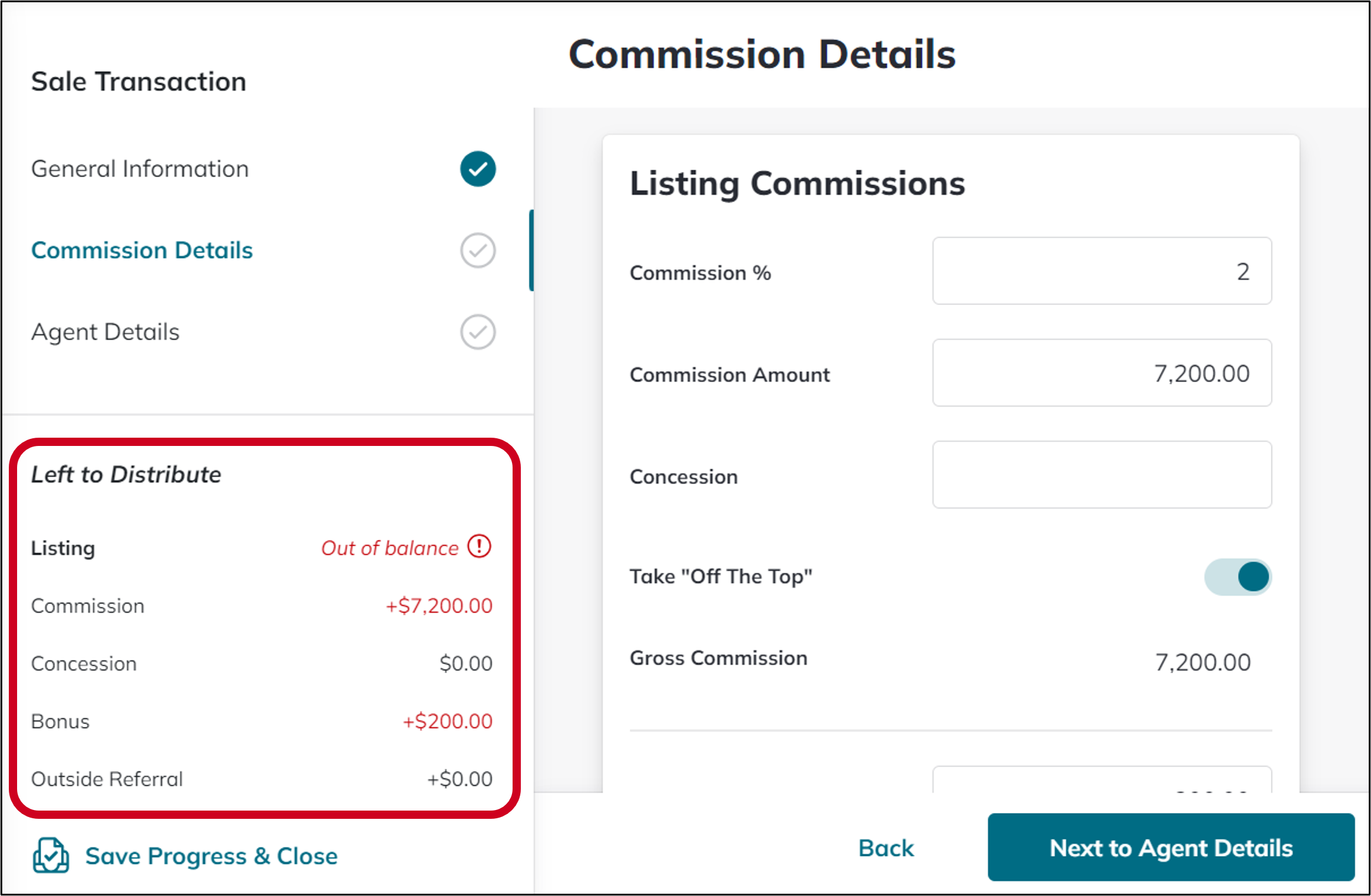Screen dimensions: 1371x896
Task: Click Save Progress & Close
Action: click(212, 856)
